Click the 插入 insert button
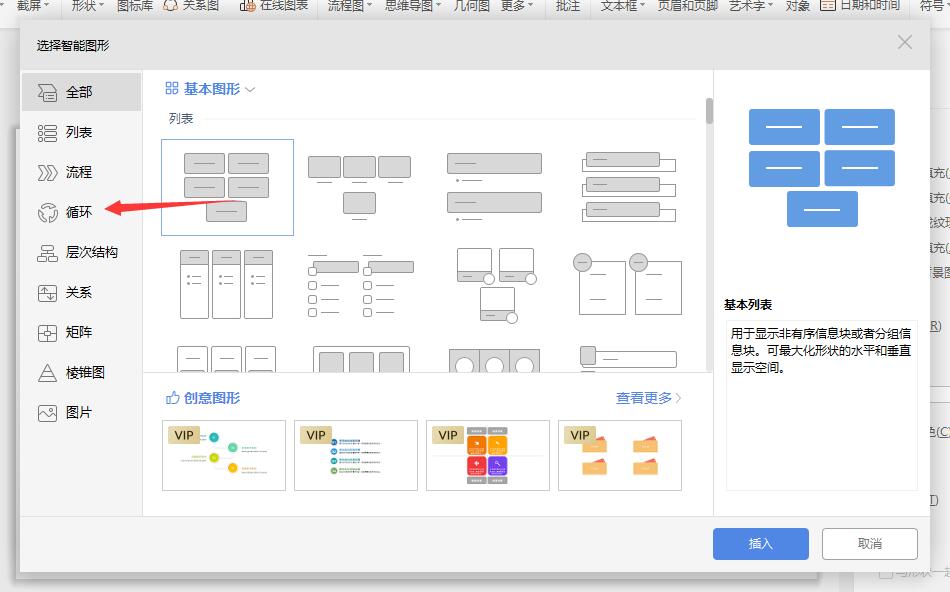This screenshot has height=592, width=950. pos(760,544)
